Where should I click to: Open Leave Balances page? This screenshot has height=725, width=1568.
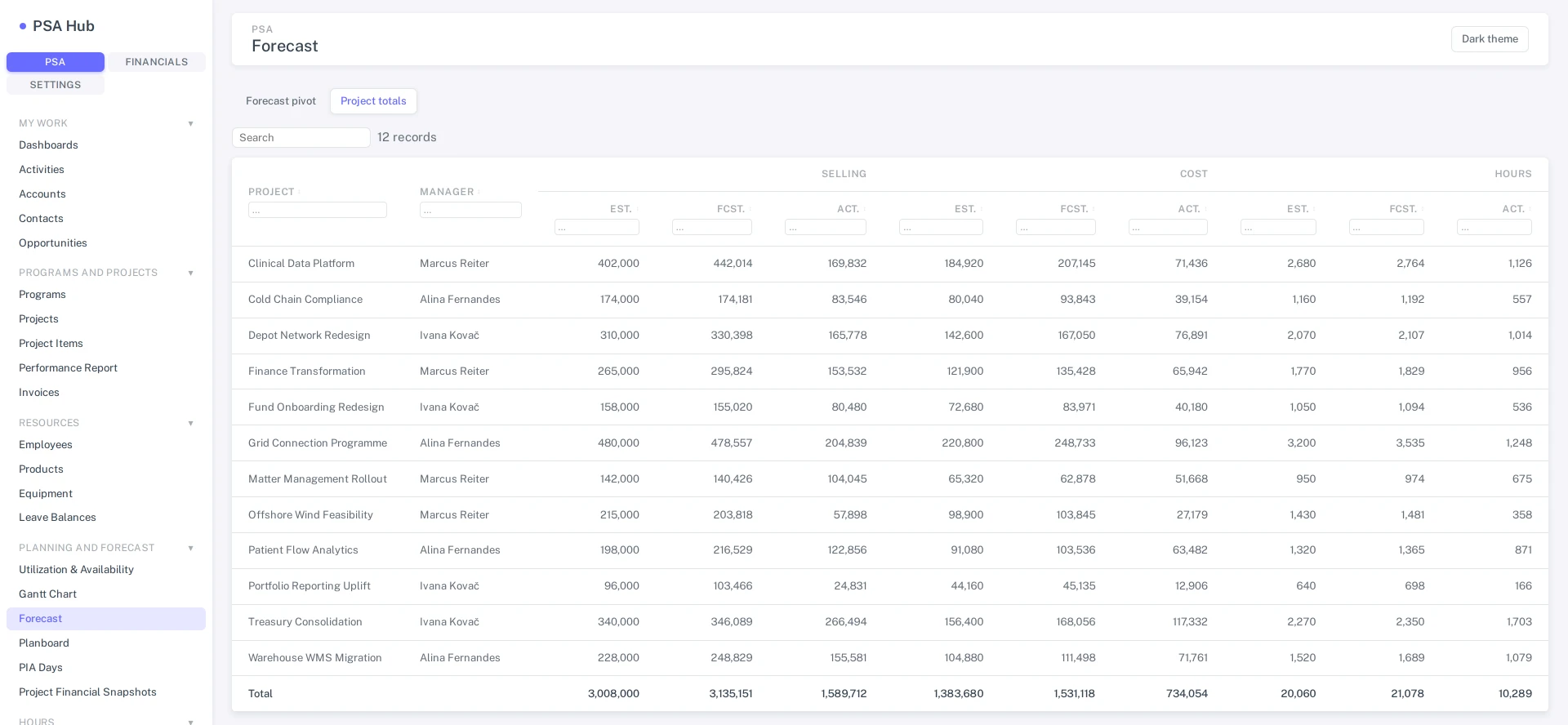coord(106,518)
